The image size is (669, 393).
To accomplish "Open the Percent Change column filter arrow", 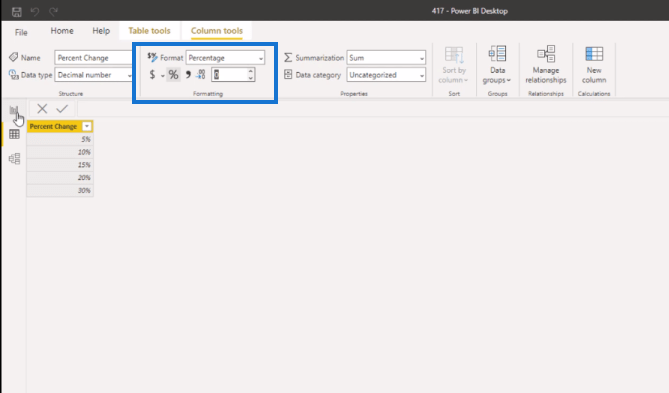I will click(x=87, y=126).
